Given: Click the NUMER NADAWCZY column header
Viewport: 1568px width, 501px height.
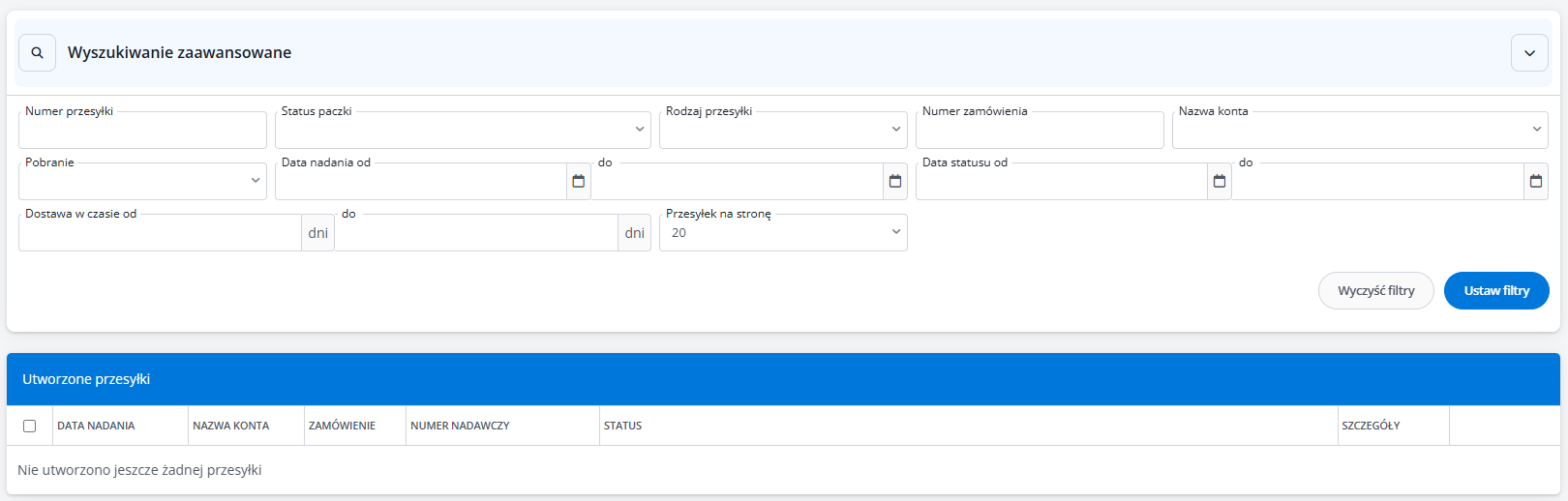Looking at the screenshot, I should [460, 426].
